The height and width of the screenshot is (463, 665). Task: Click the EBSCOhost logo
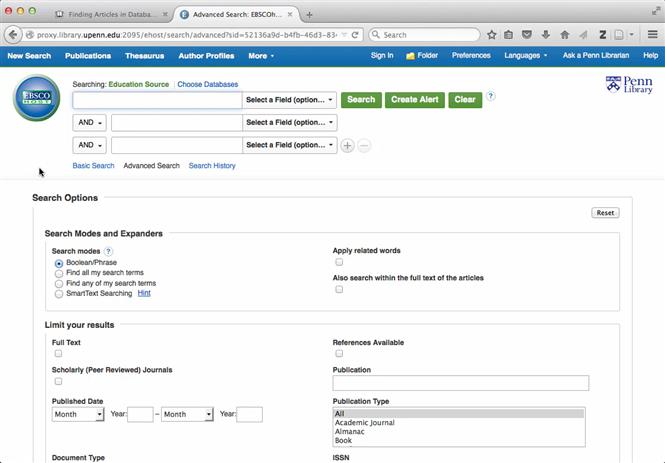coord(36,98)
